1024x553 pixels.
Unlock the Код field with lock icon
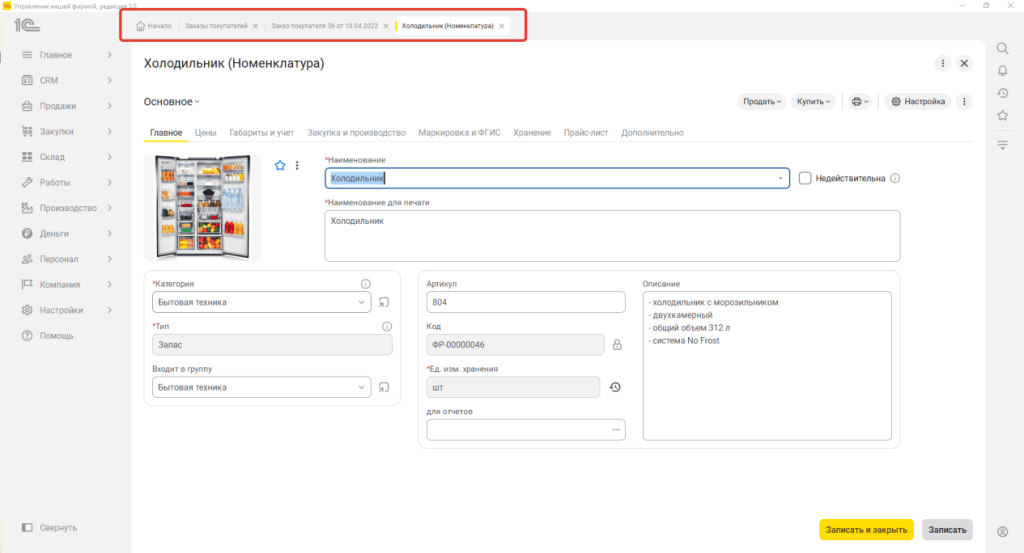617,345
